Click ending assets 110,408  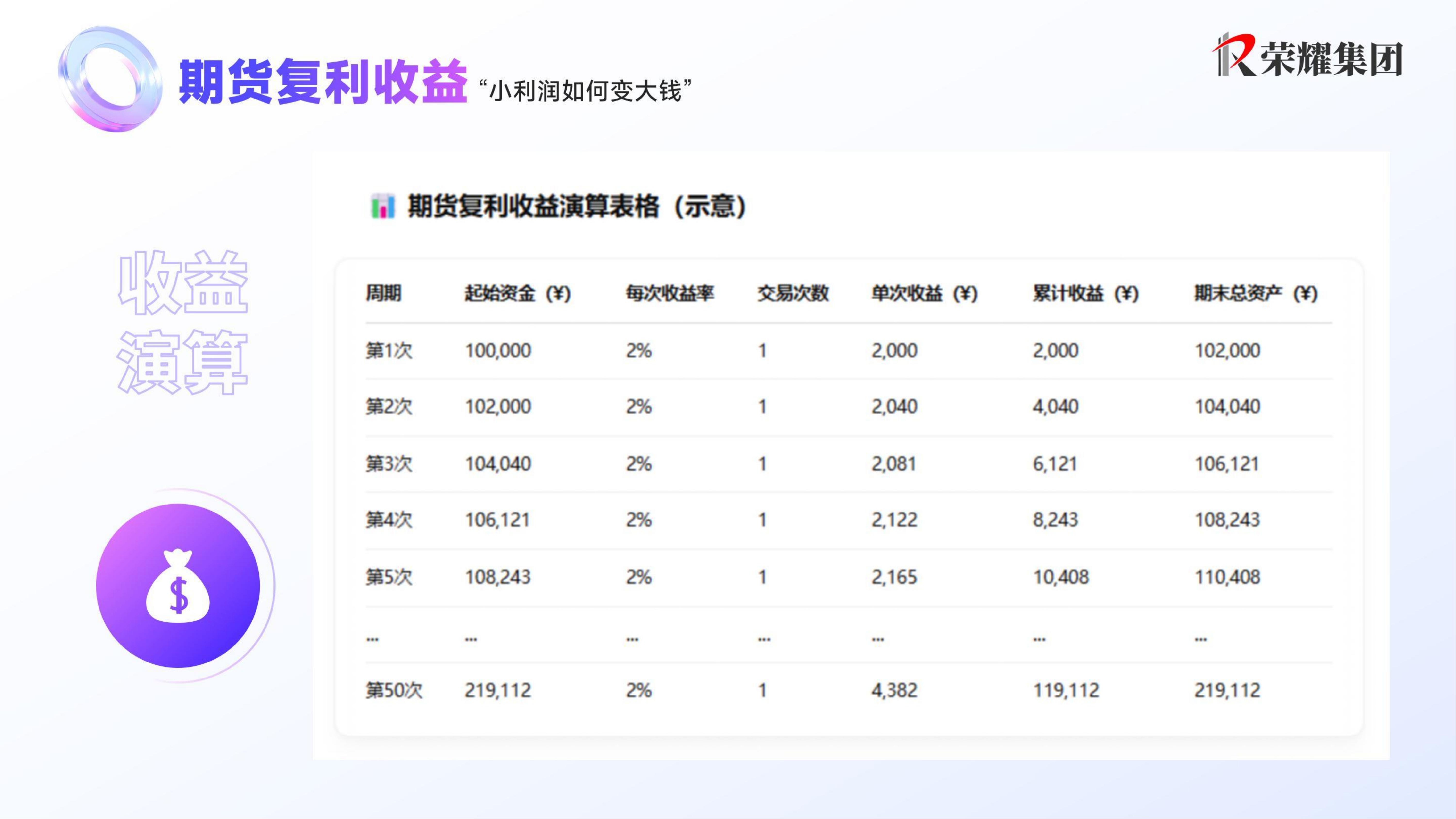coord(1228,578)
